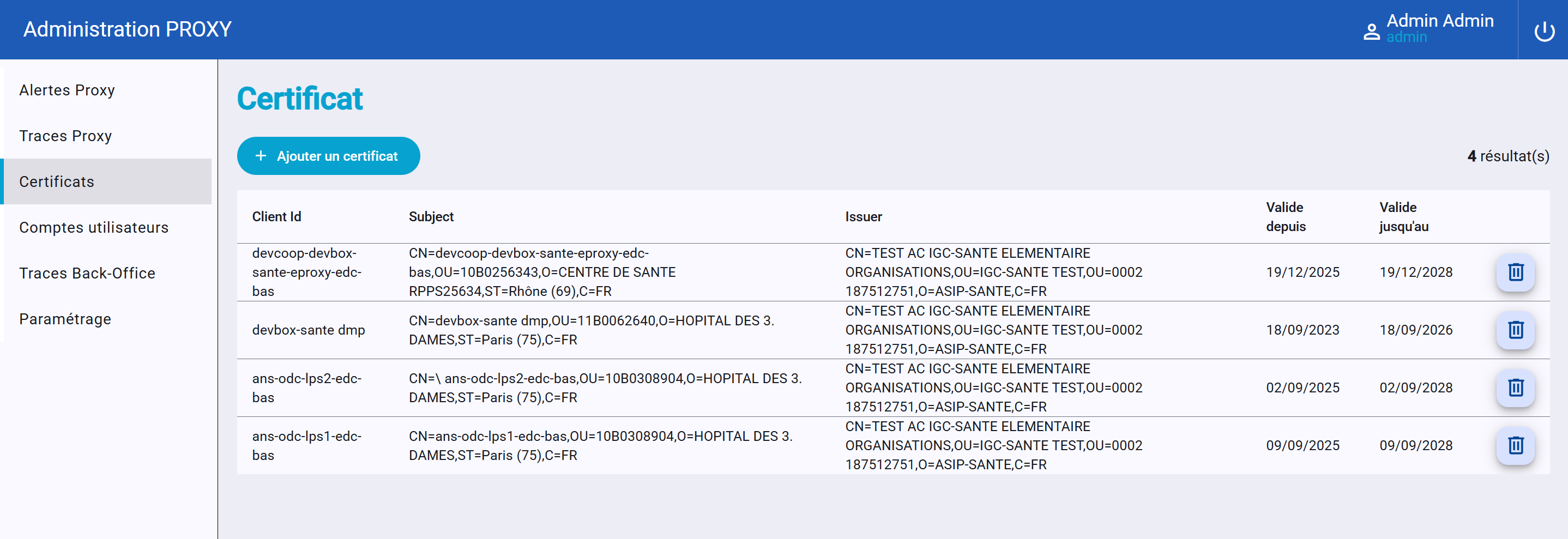The width and height of the screenshot is (1568, 539).
Task: Click the Valide jusqu'au column header
Action: [x=1403, y=217]
